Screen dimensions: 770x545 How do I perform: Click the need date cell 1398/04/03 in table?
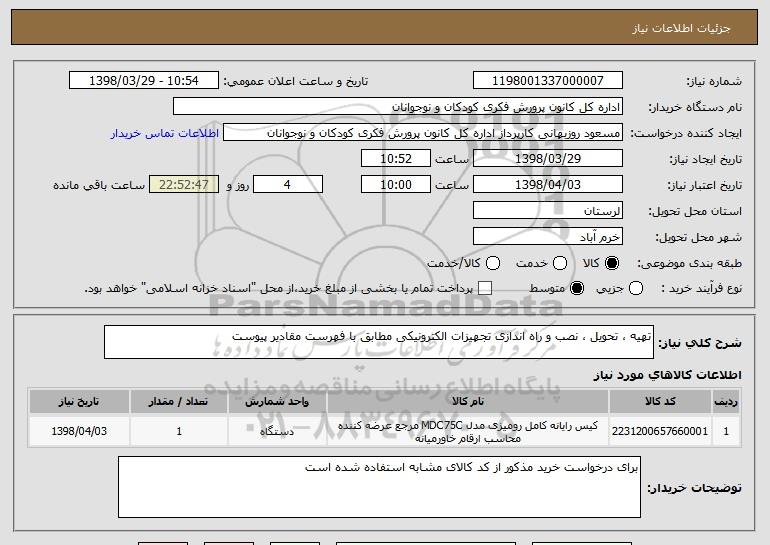click(x=79, y=431)
